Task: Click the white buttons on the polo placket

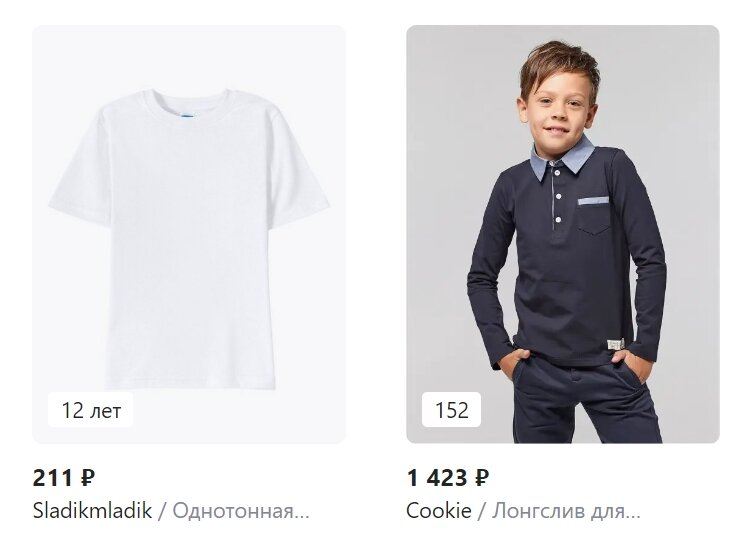Action: 558,196
